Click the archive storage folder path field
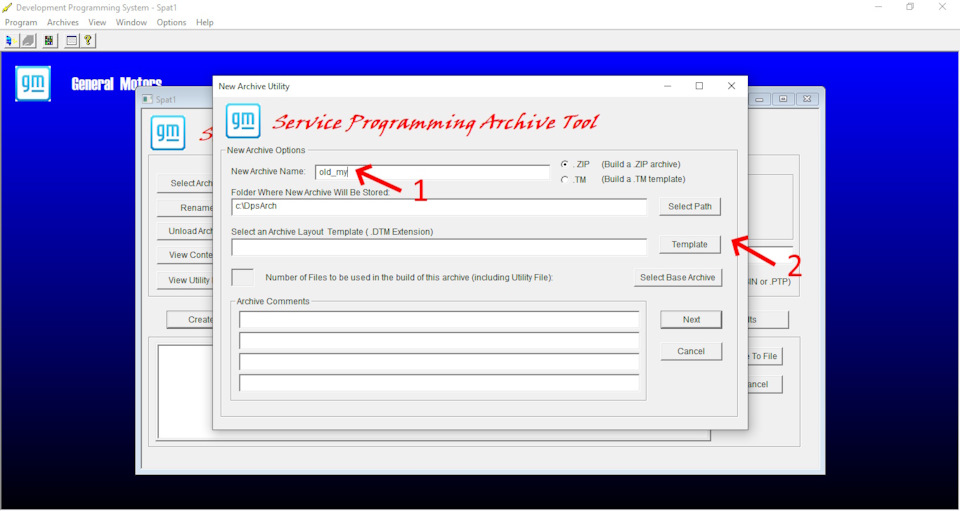This screenshot has height=511, width=960. 439,207
